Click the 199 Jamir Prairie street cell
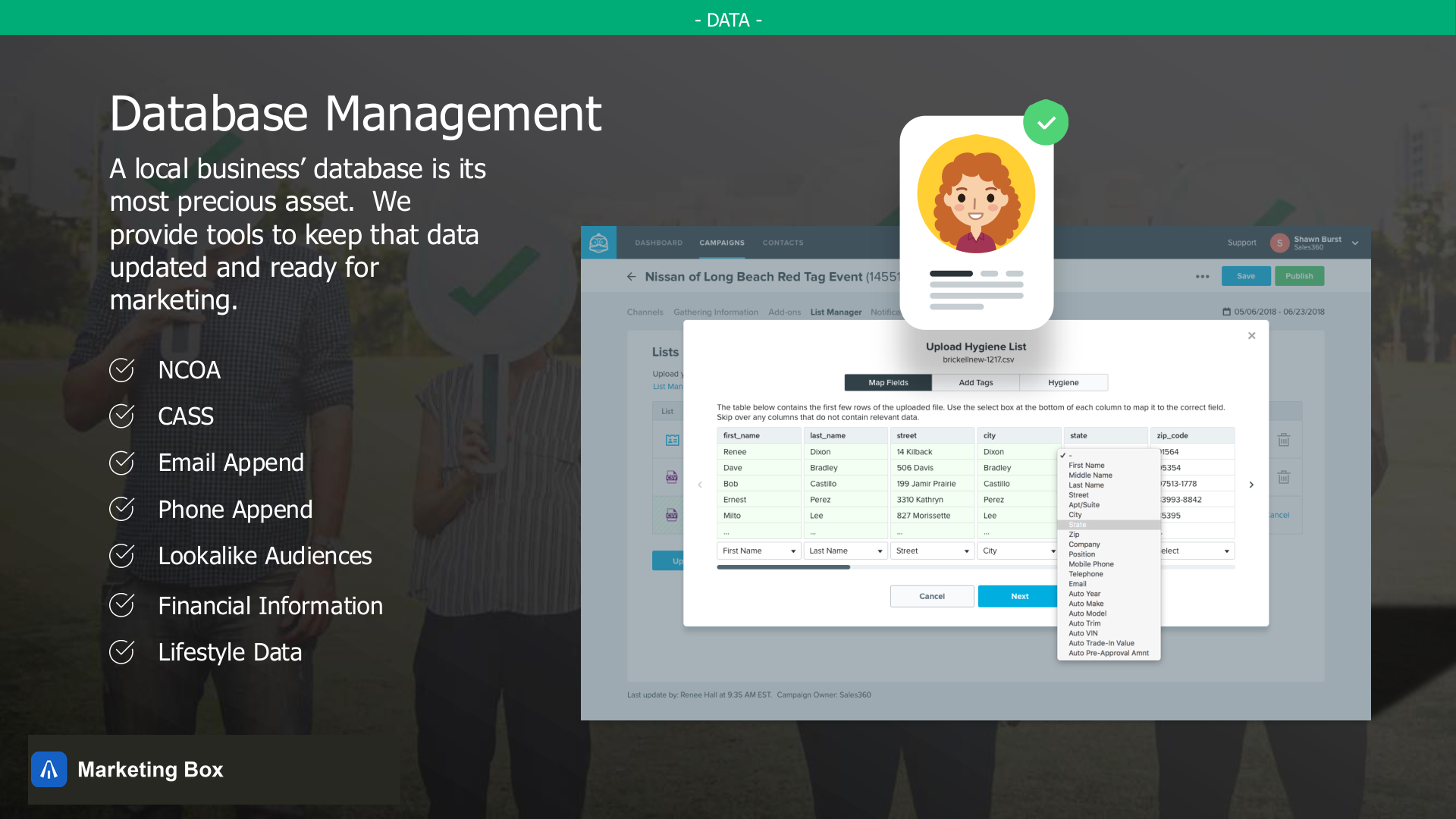Viewport: 1456px width, 819px height. [932, 484]
